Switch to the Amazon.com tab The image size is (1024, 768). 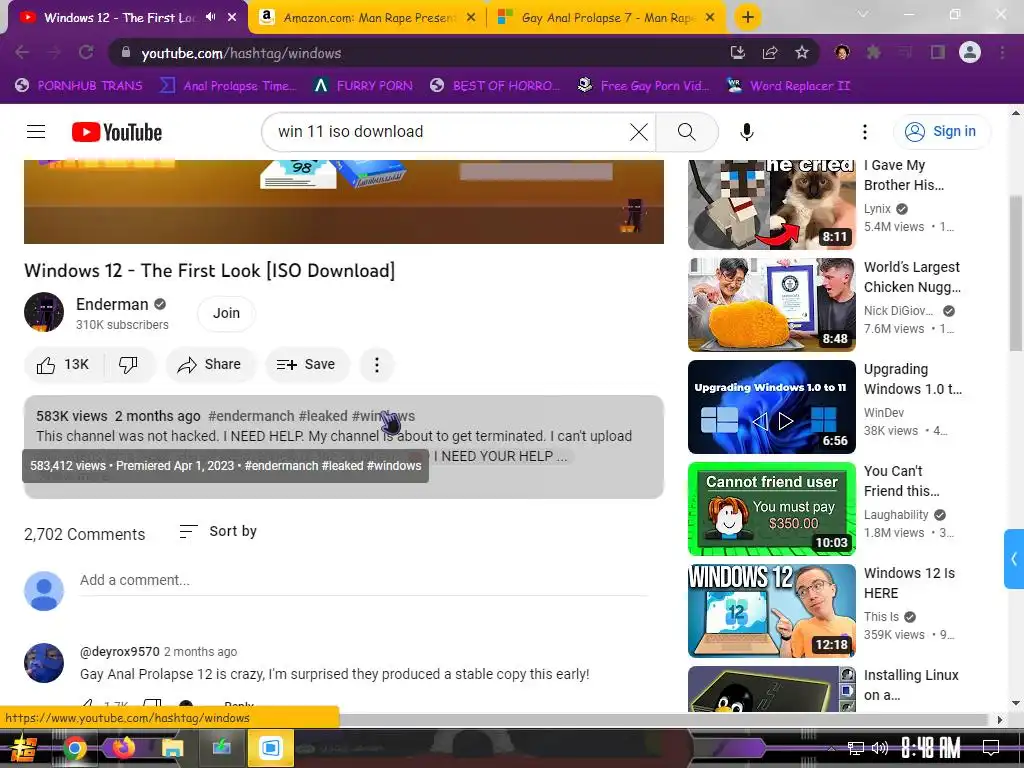point(367,18)
